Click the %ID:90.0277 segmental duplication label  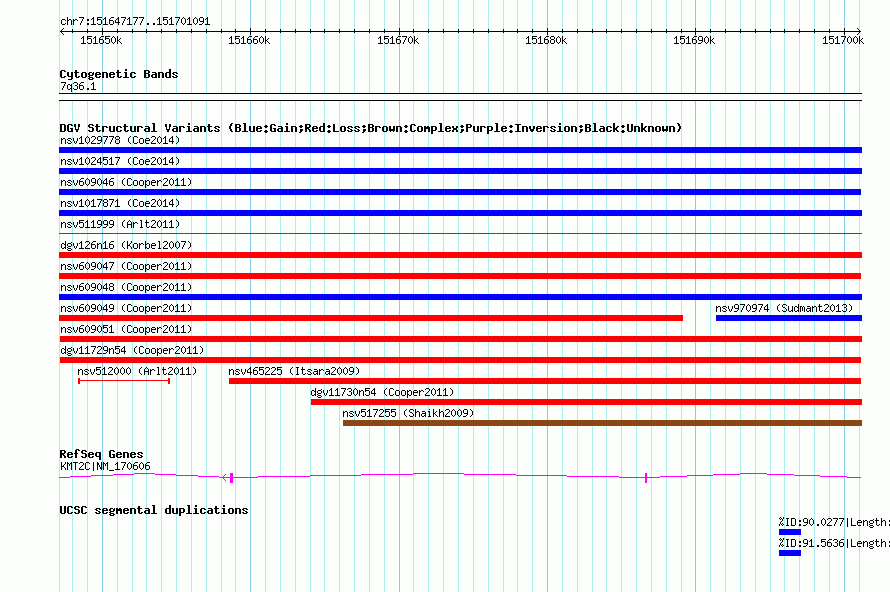click(x=834, y=522)
